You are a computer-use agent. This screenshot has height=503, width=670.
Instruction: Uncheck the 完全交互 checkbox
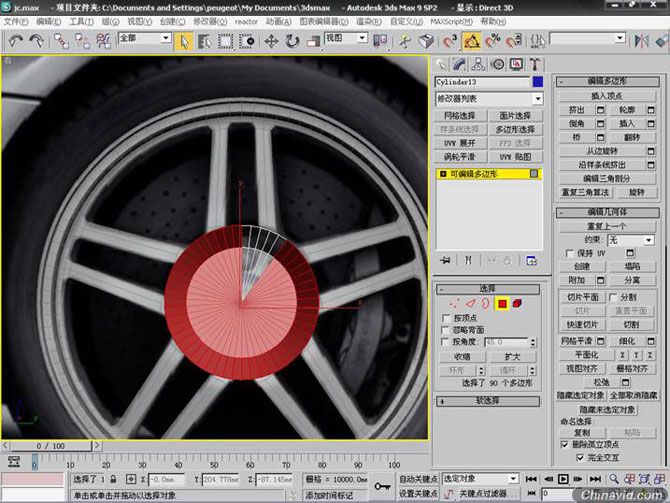tap(580, 458)
